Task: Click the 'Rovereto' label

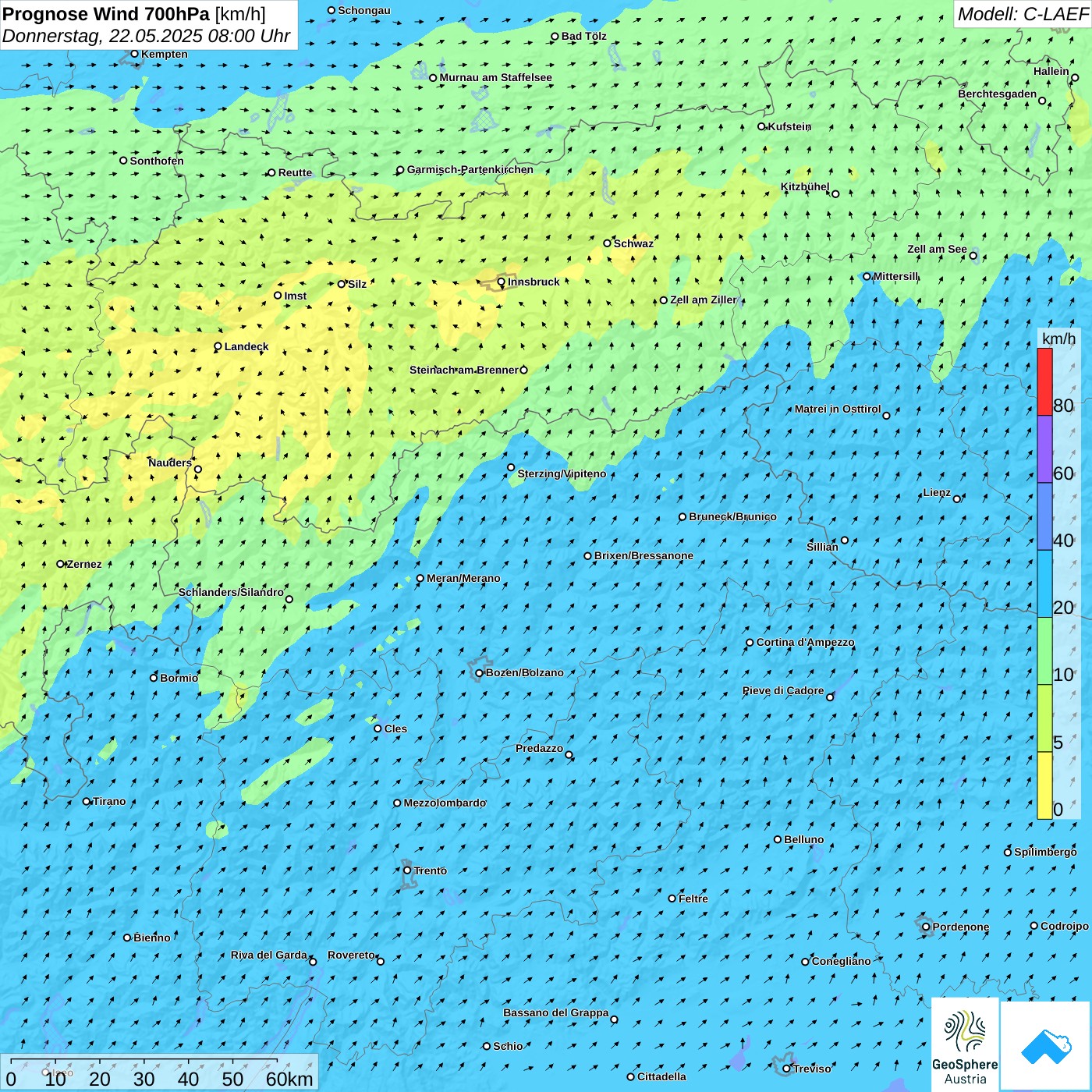Action: (351, 955)
